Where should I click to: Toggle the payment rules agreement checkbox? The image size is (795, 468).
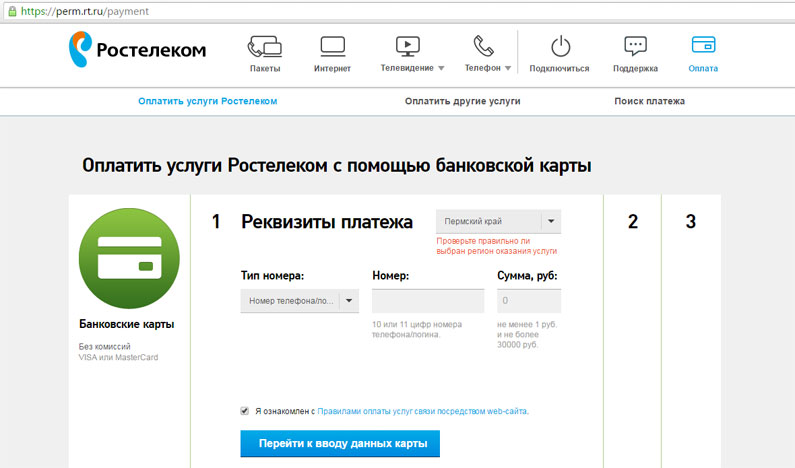(245, 410)
